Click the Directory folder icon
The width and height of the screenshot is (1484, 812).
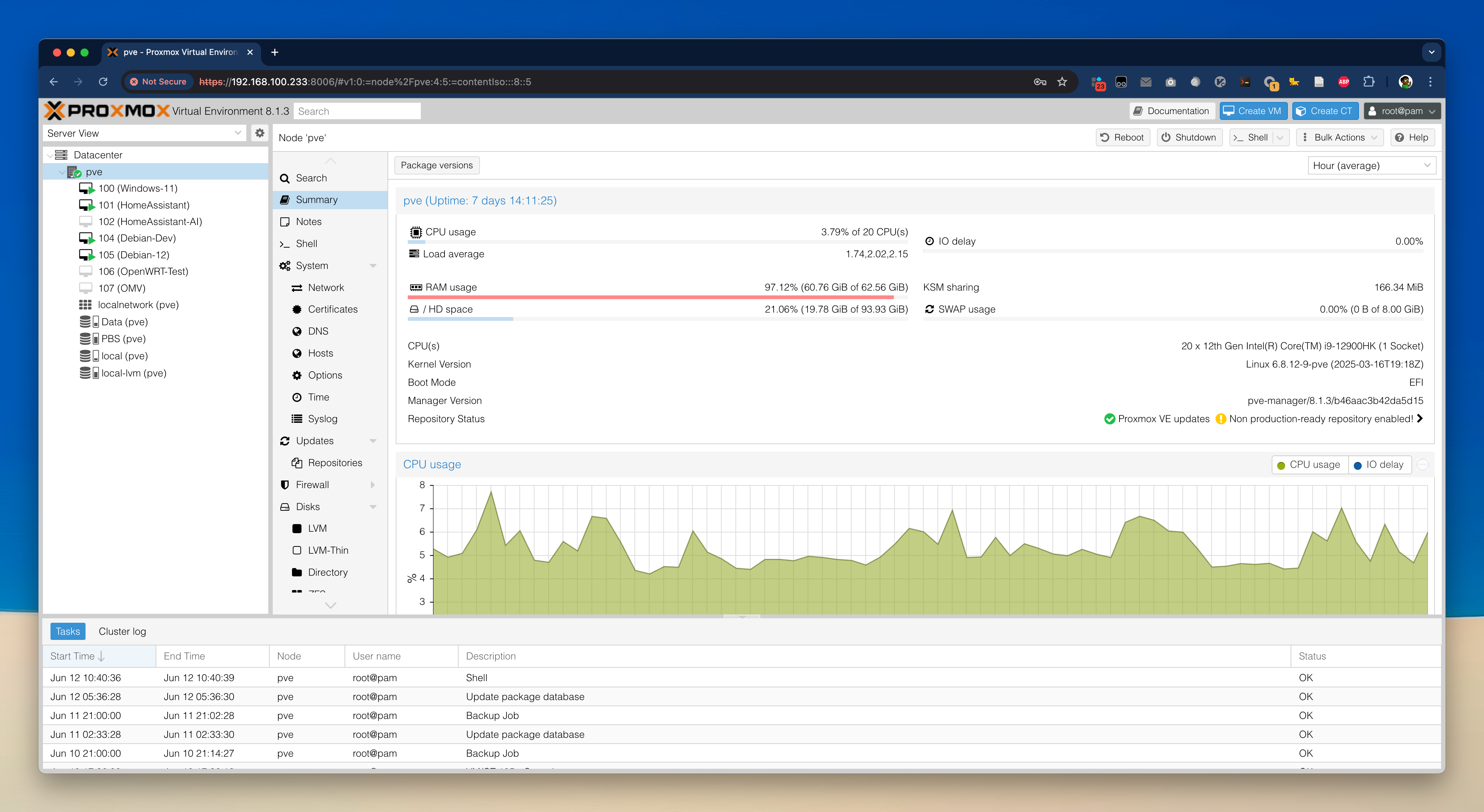coord(297,572)
